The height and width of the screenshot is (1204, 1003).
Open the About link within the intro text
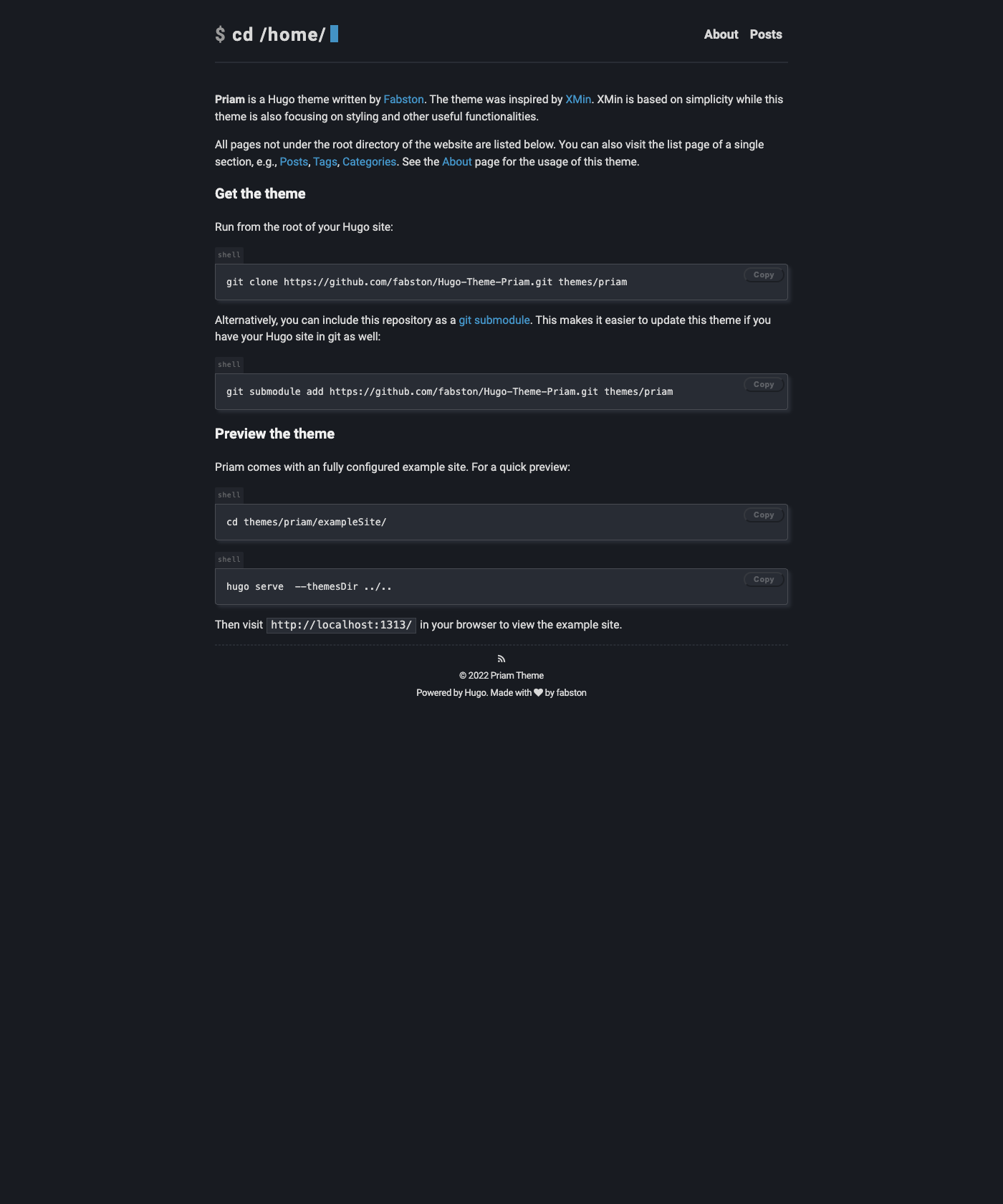456,162
